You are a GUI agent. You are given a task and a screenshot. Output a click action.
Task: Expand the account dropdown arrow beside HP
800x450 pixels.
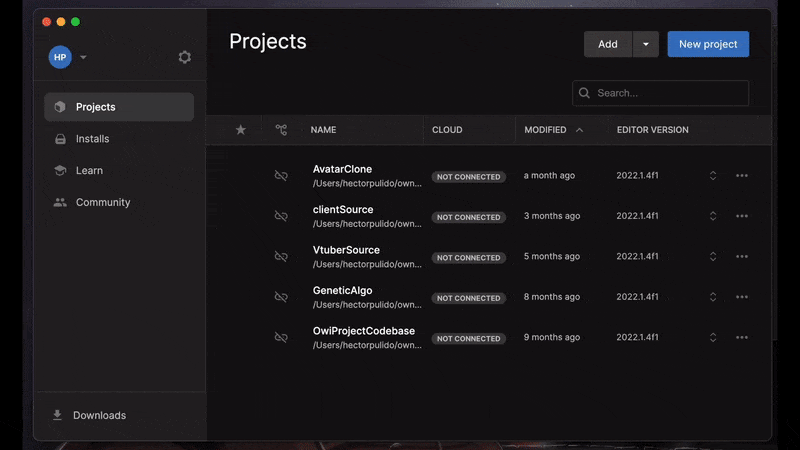click(83, 57)
